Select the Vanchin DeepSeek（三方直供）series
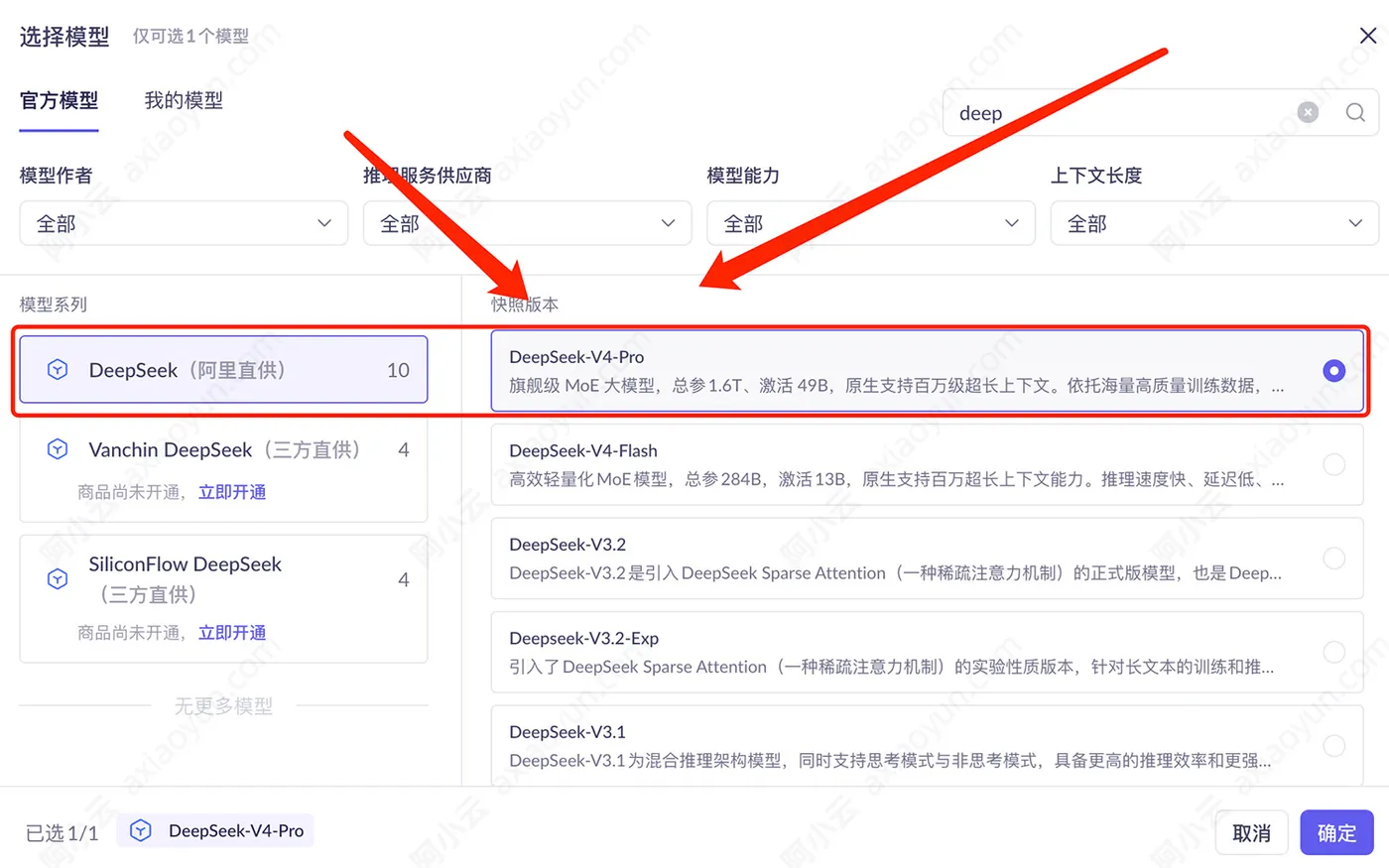1389x868 pixels. [x=223, y=469]
